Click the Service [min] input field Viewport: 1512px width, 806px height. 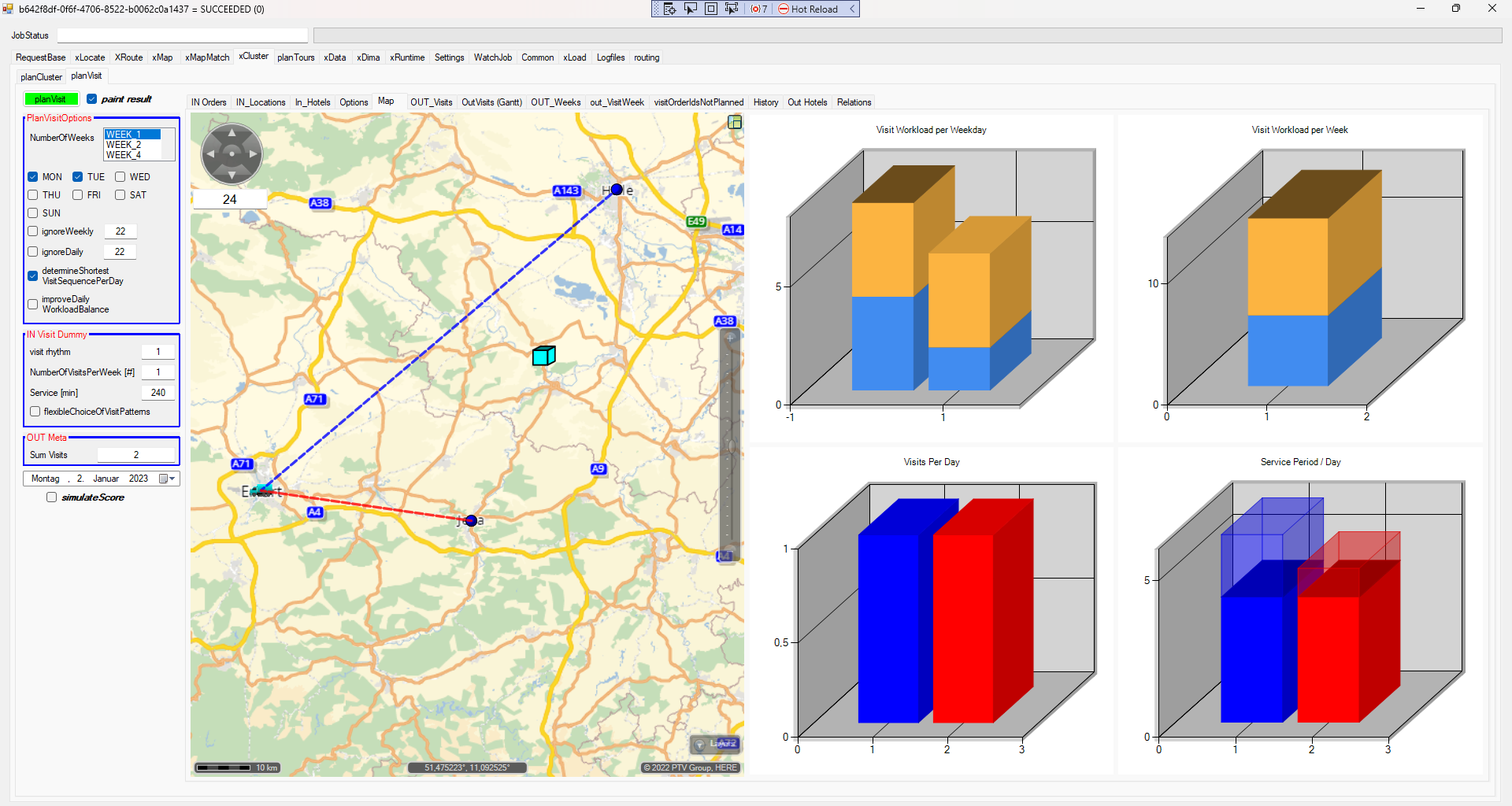pyautogui.click(x=157, y=393)
